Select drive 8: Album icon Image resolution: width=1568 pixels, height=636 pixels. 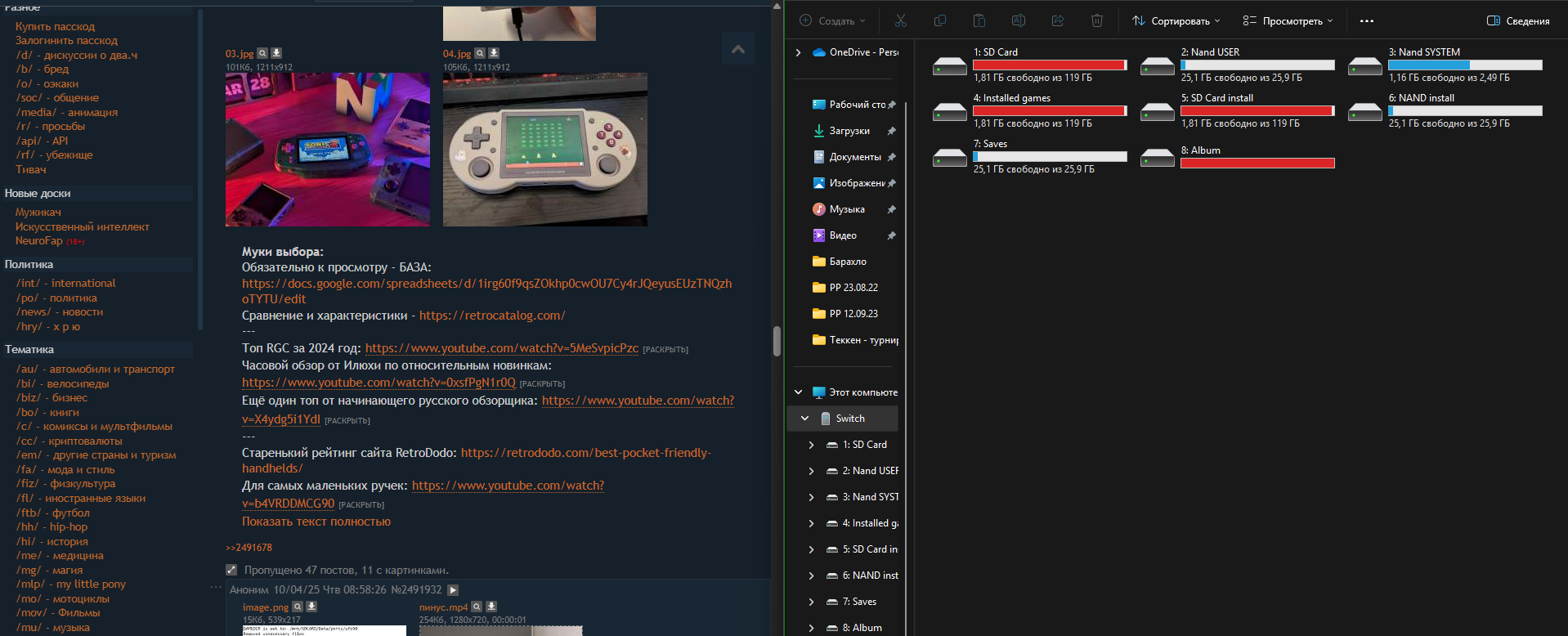click(1158, 157)
